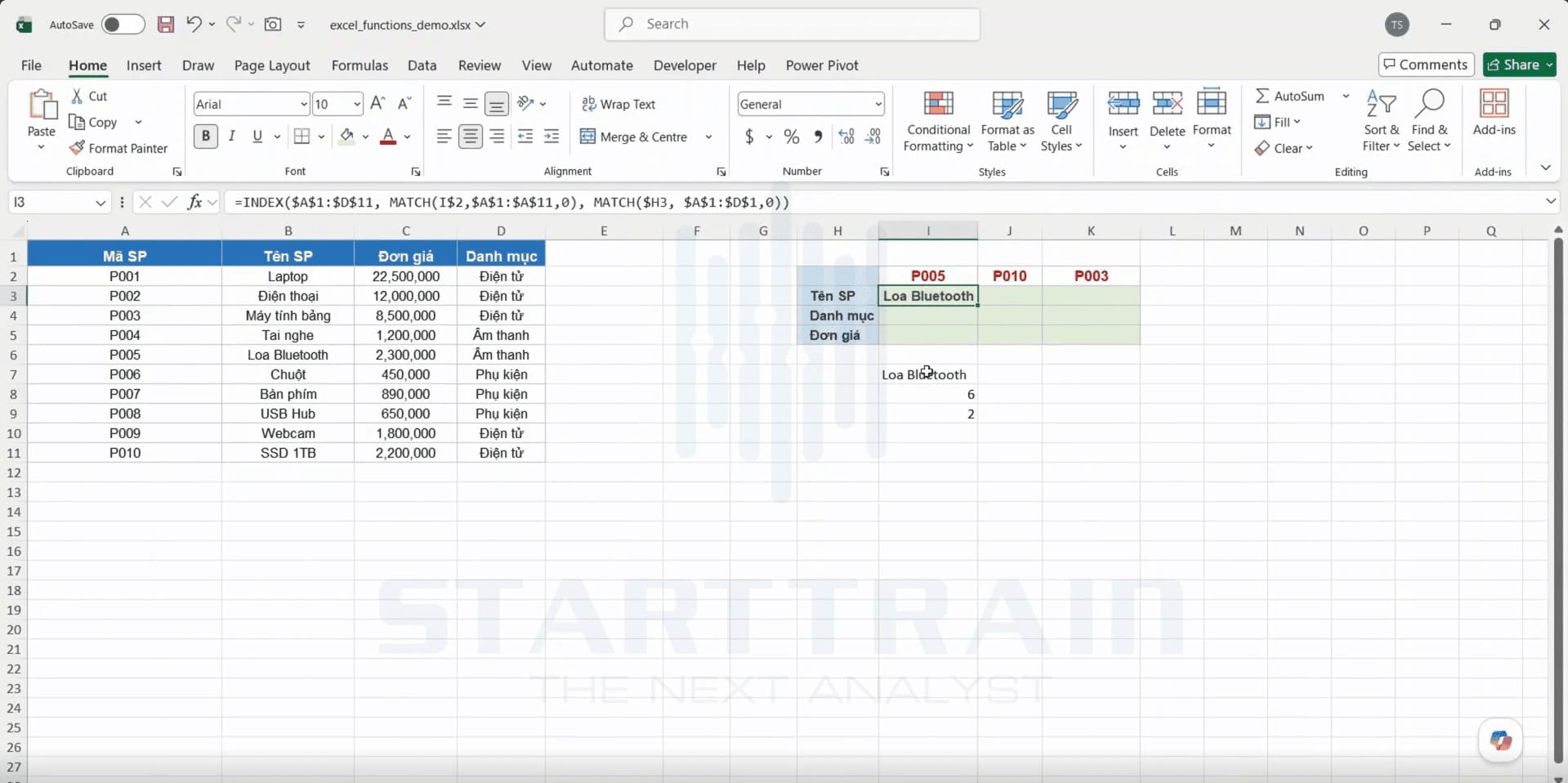
Task: Open the Power Pivot tab
Action: (x=822, y=65)
